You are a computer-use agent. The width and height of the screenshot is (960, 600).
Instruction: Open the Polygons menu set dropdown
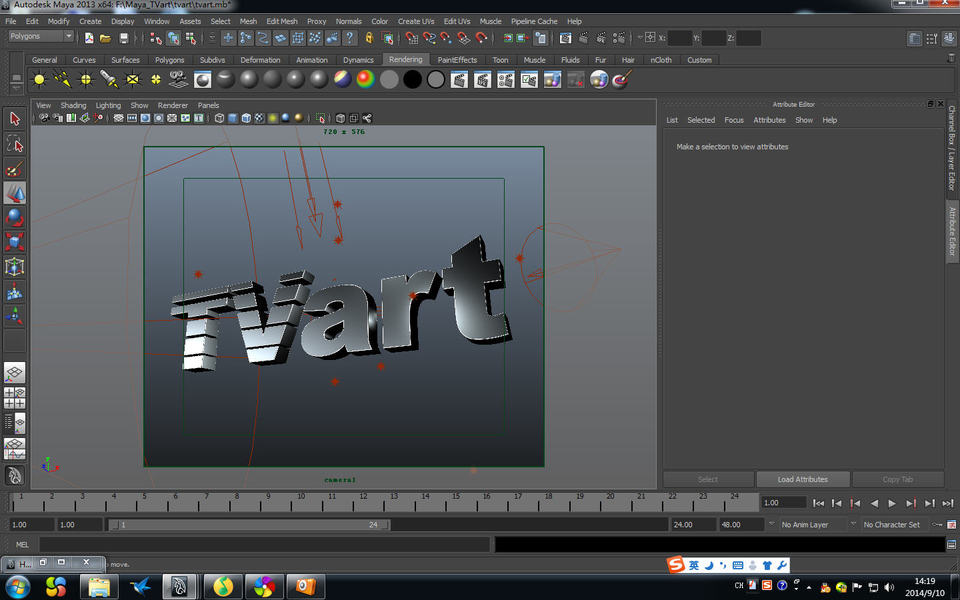[x=41, y=37]
